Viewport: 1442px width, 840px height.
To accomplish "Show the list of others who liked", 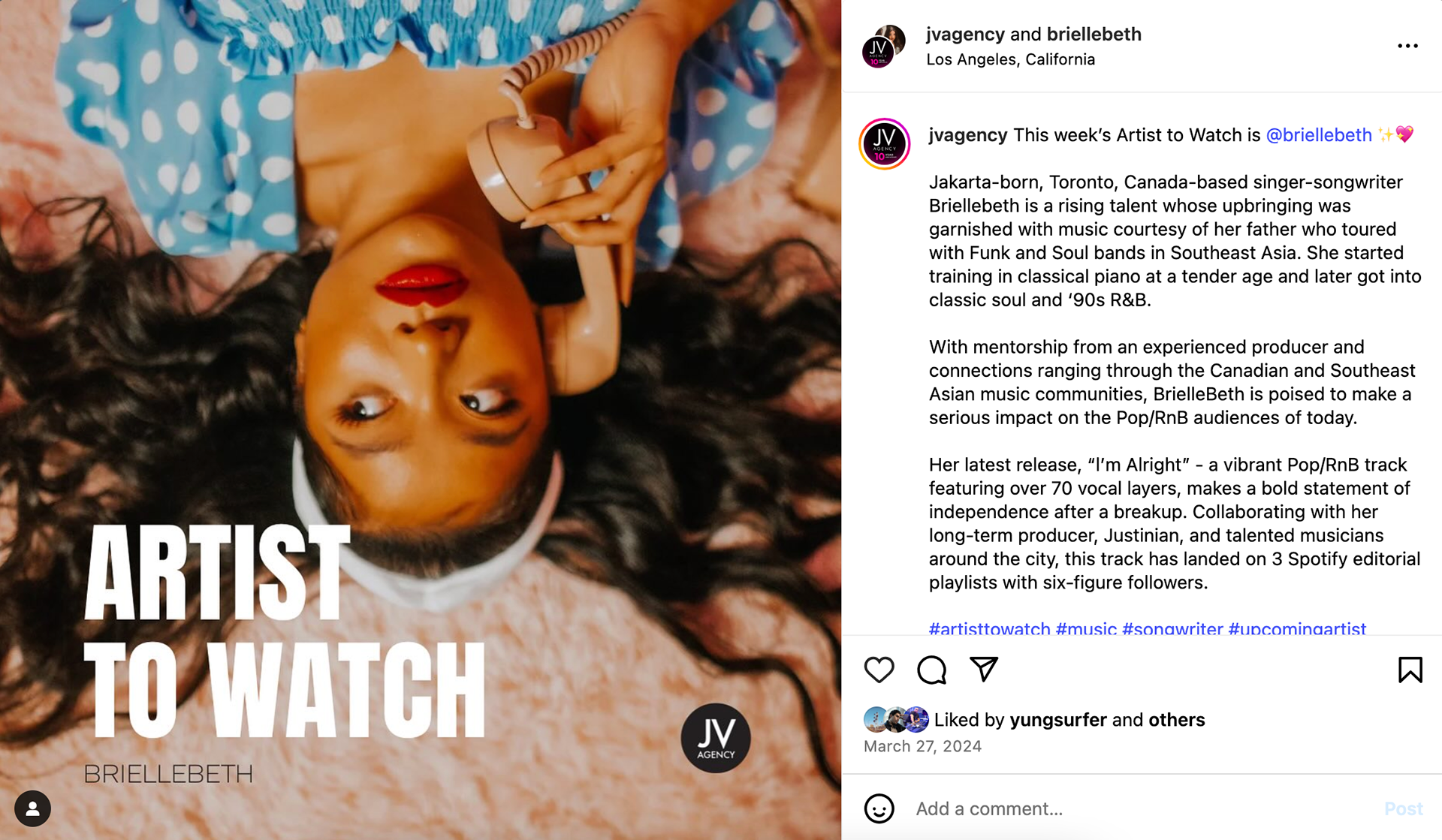I will (x=1176, y=719).
